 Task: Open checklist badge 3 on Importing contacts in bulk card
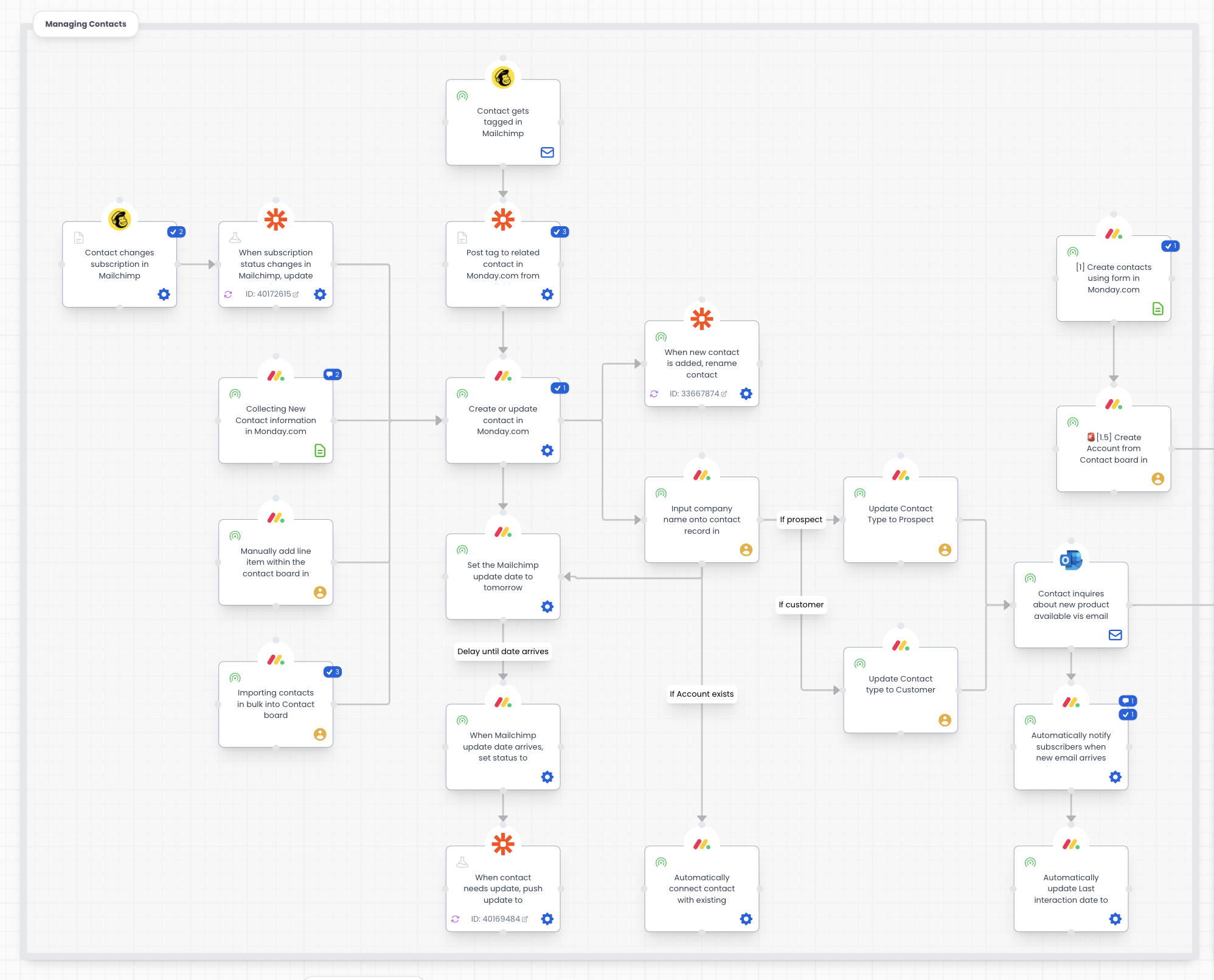coord(333,672)
